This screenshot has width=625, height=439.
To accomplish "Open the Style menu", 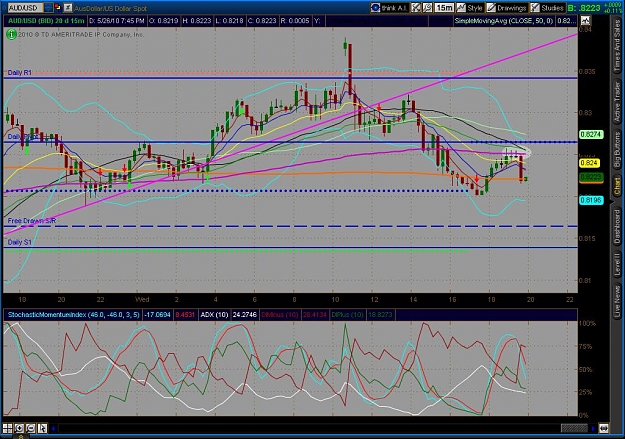I will 470,8.
